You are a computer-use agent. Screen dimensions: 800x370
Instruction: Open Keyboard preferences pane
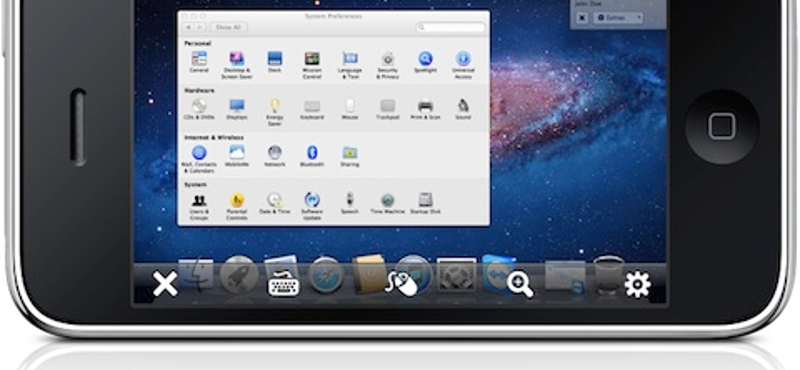[312, 109]
